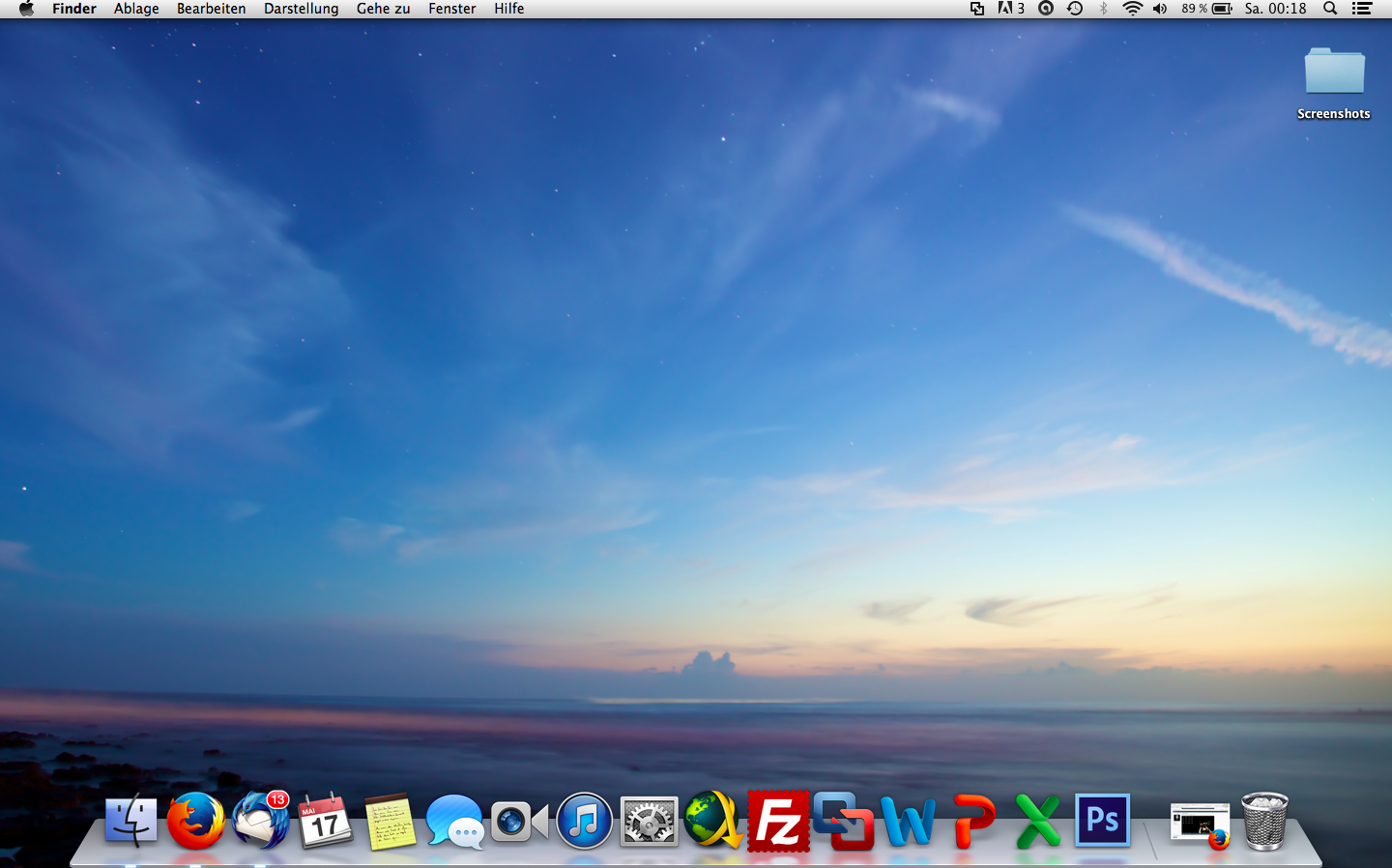Launch Firefox from the Dock
This screenshot has width=1392, height=868.
(195, 821)
